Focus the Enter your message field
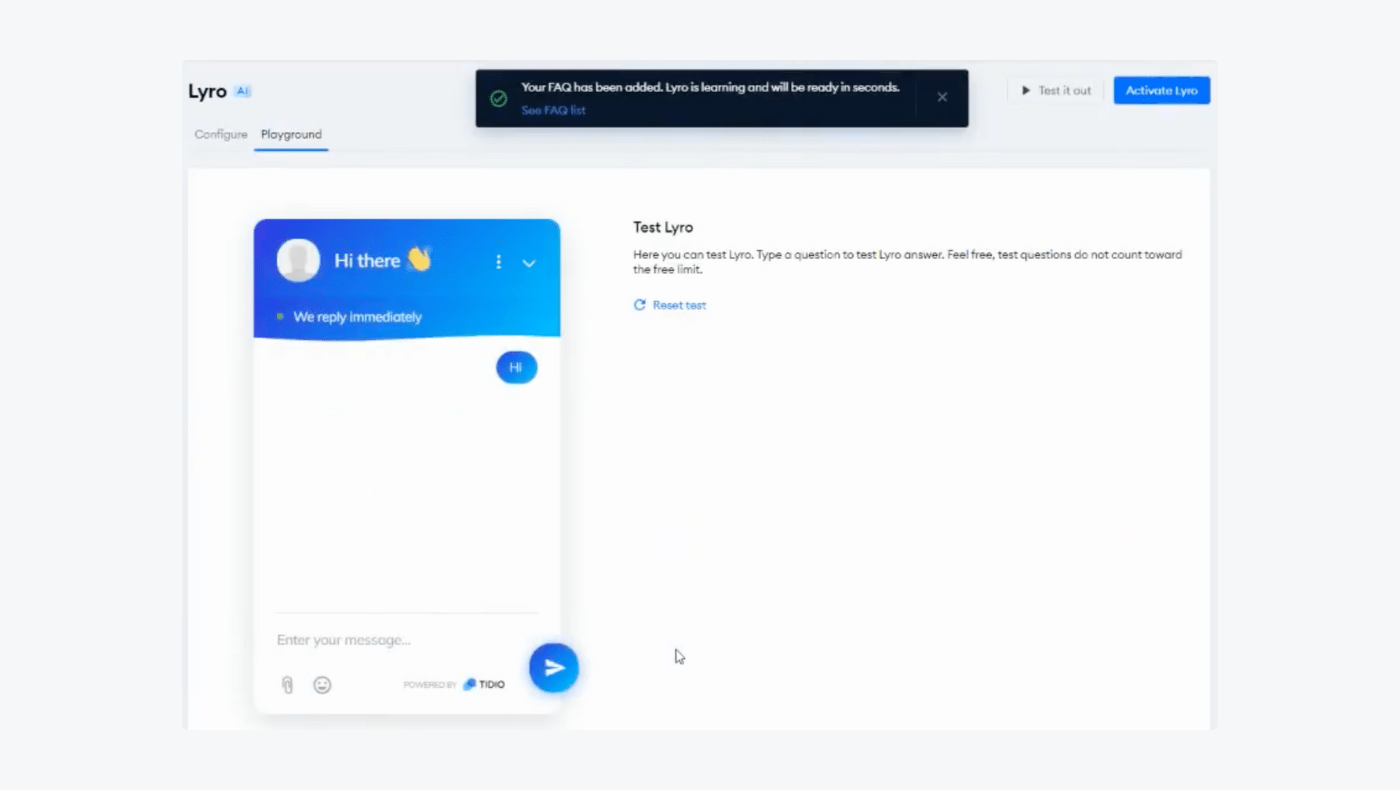The width and height of the screenshot is (1400, 790). [x=407, y=640]
